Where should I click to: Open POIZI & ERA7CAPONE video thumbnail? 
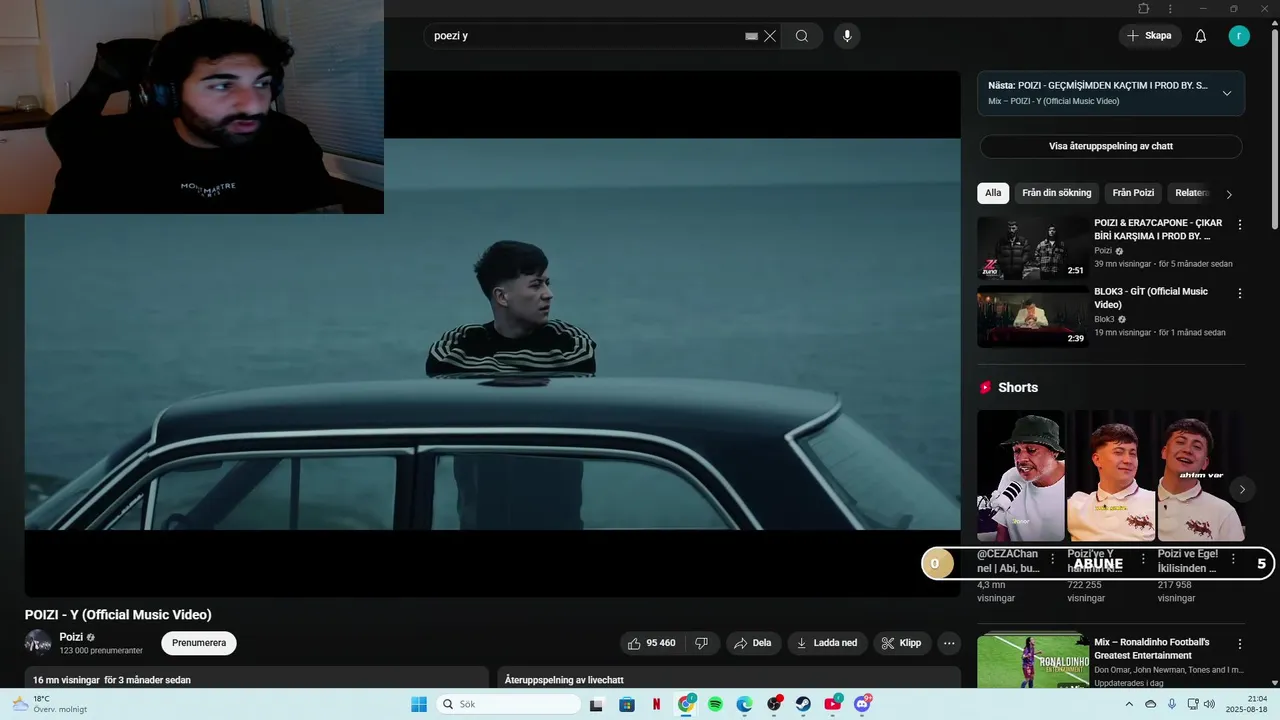pos(1033,248)
